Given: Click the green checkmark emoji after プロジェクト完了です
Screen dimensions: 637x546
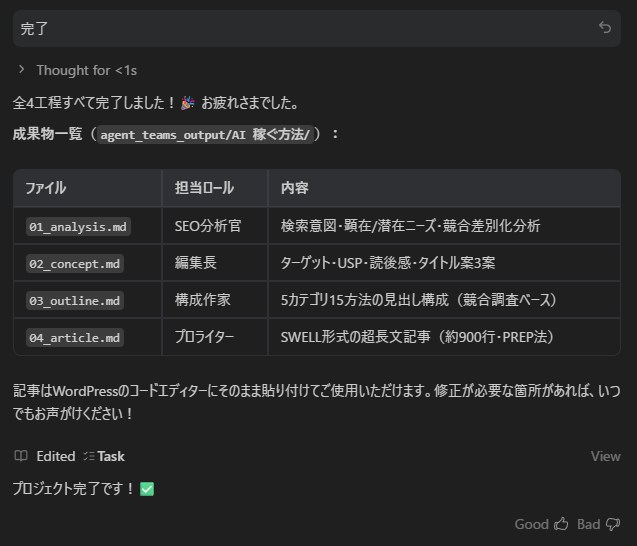Looking at the screenshot, I should (147, 489).
